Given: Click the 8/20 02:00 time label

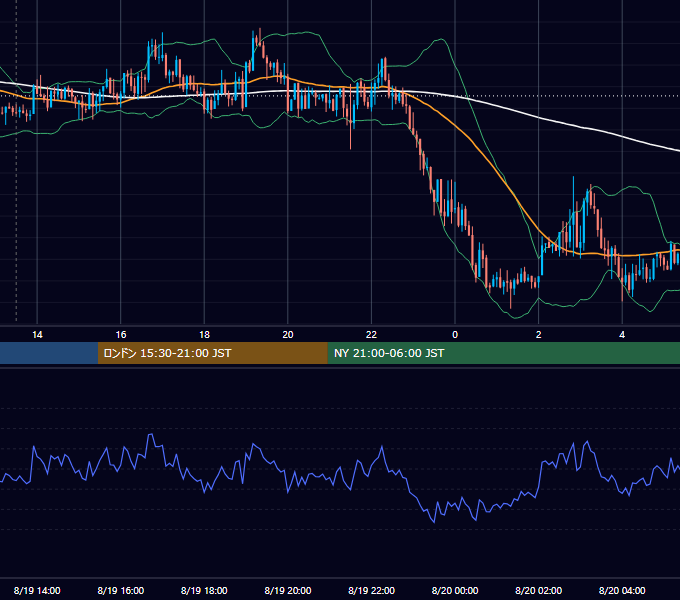Looking at the screenshot, I should pyautogui.click(x=538, y=590).
